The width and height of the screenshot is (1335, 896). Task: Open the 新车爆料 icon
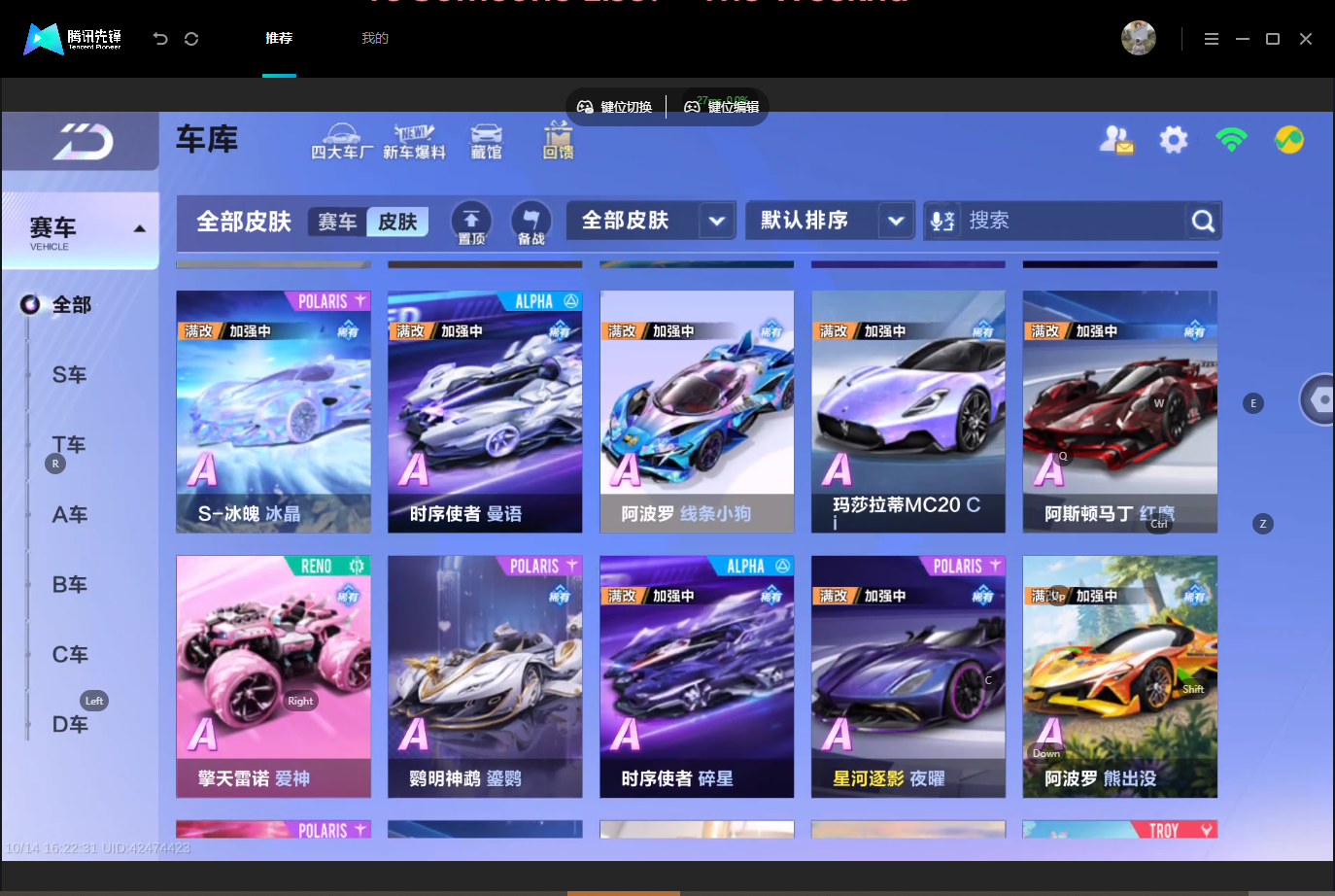(414, 142)
